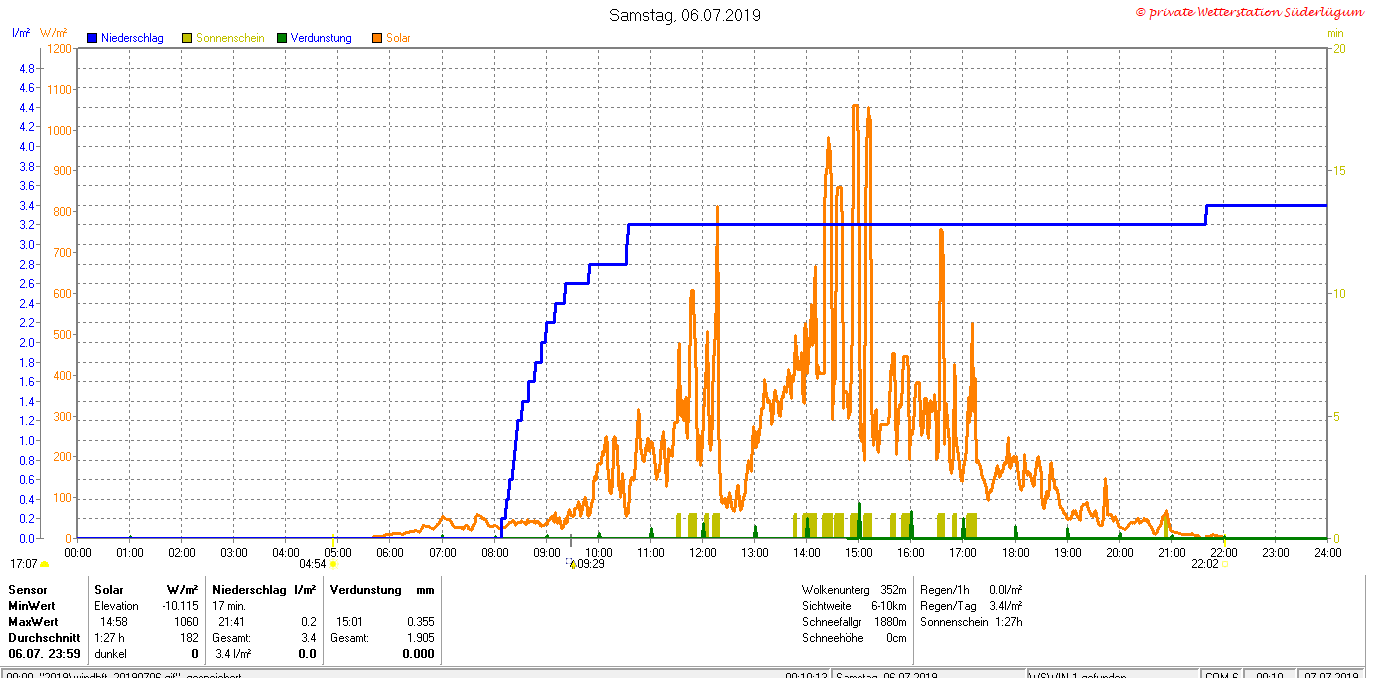The width and height of the screenshot is (1396, 678).
Task: Click the dunkel status text
Action: click(110, 654)
